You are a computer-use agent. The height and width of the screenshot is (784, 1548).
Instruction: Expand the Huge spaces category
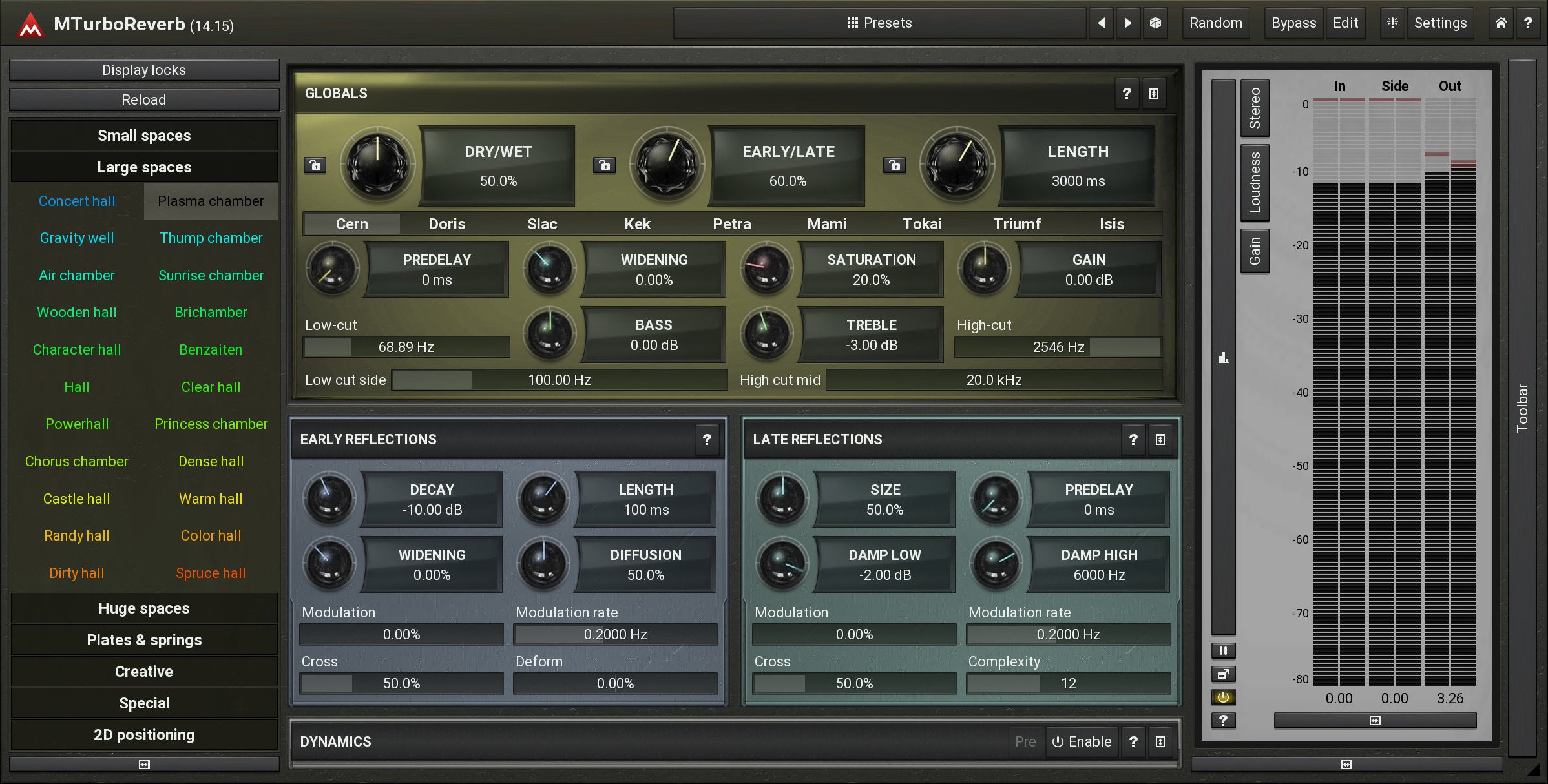144,608
